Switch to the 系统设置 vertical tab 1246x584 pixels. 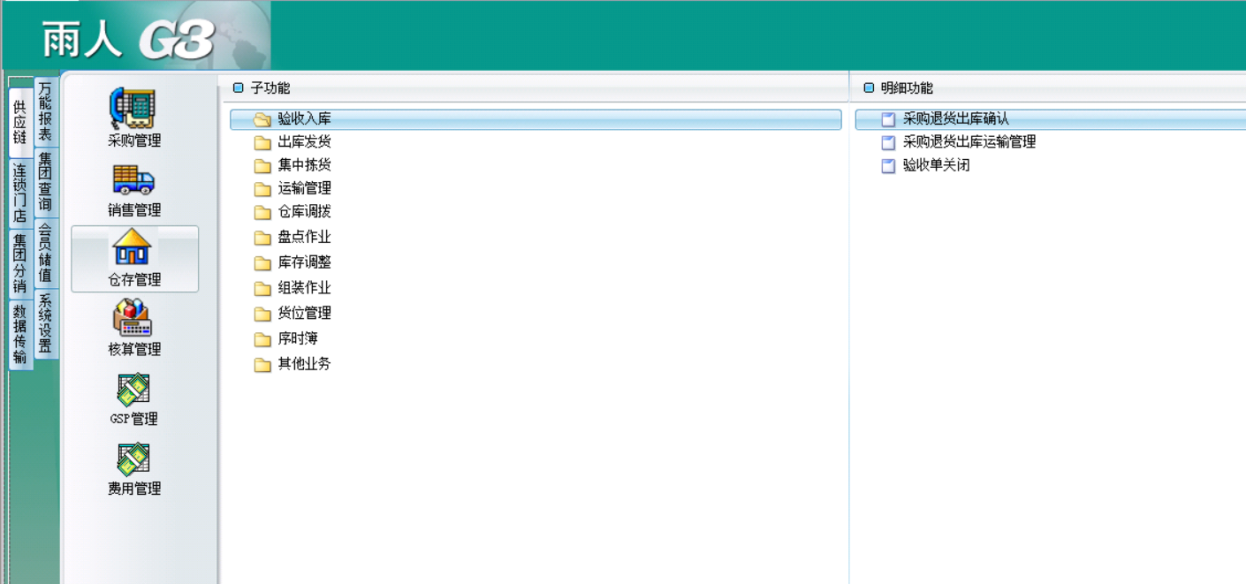tap(45, 324)
